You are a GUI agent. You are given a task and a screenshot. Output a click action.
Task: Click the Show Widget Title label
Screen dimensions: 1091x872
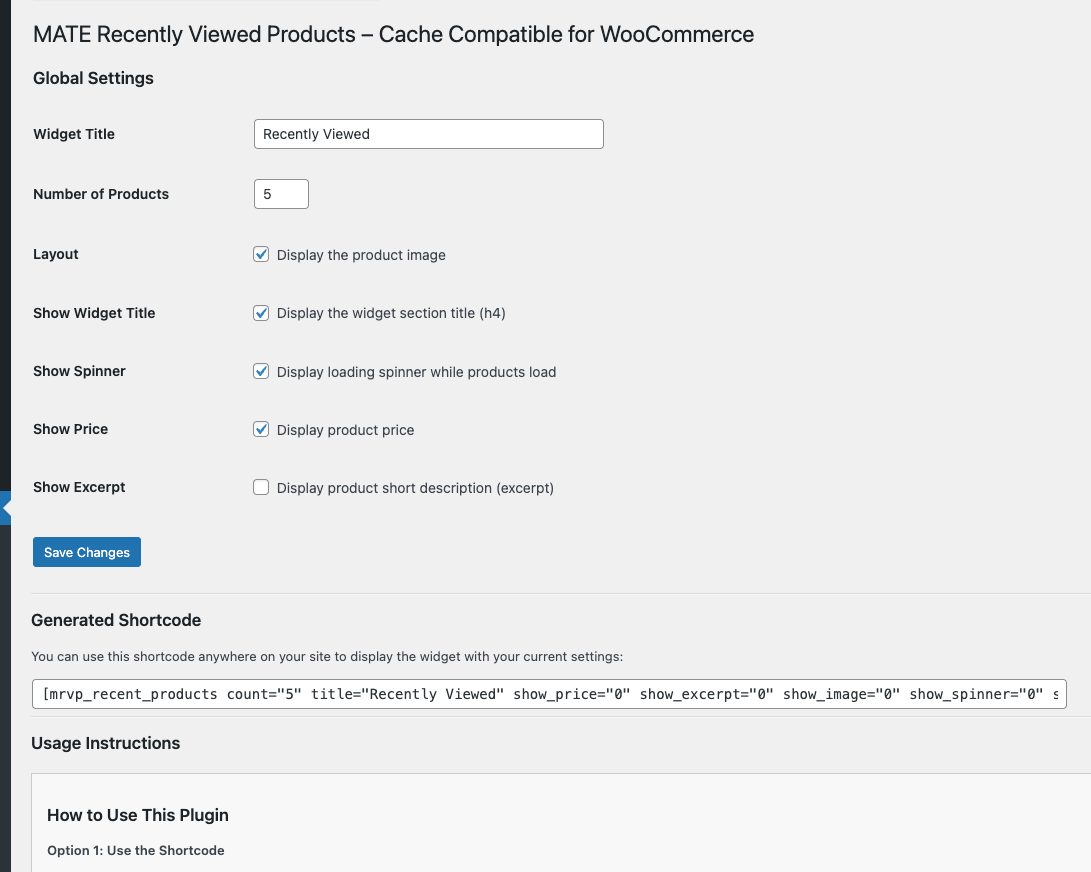point(94,313)
